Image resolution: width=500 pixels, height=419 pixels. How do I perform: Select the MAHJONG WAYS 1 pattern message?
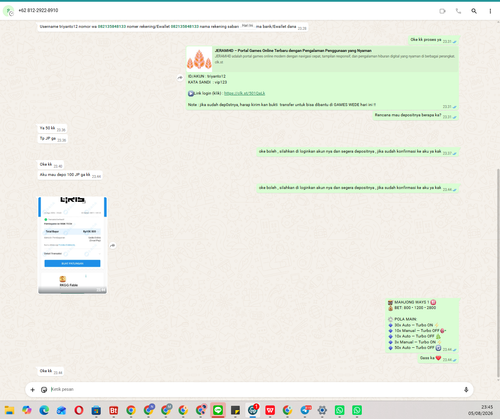click(422, 325)
